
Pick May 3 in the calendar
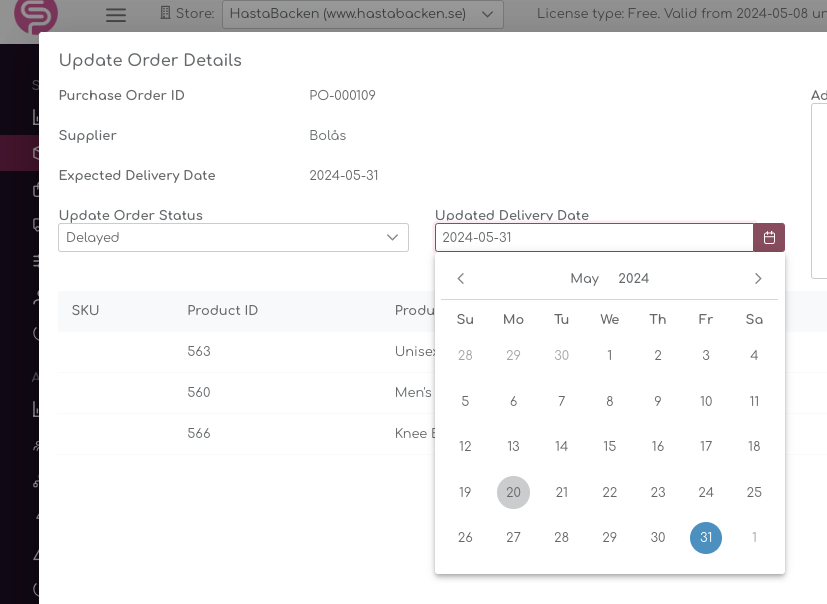coord(706,356)
